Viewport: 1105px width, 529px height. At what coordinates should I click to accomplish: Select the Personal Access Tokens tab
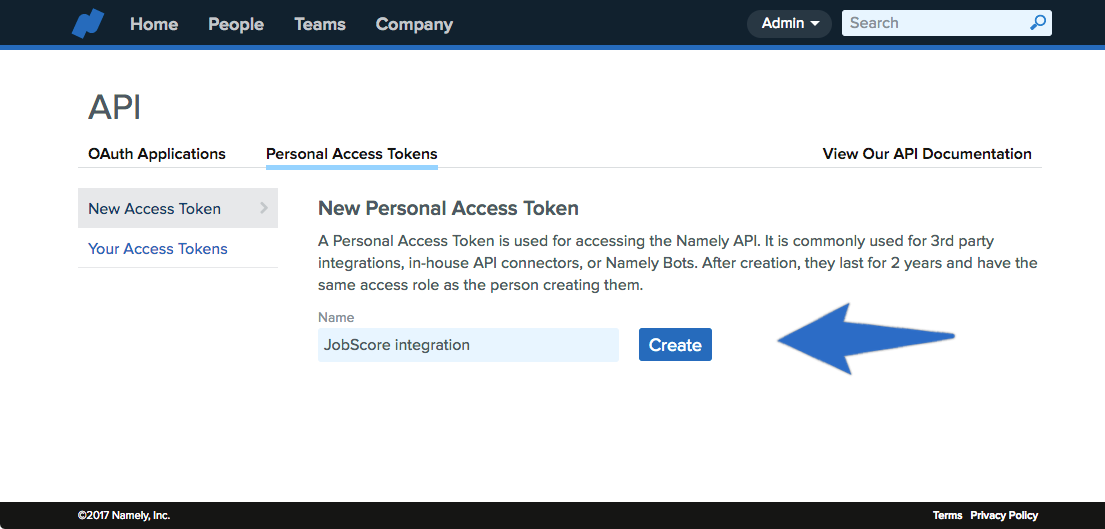pyautogui.click(x=352, y=154)
